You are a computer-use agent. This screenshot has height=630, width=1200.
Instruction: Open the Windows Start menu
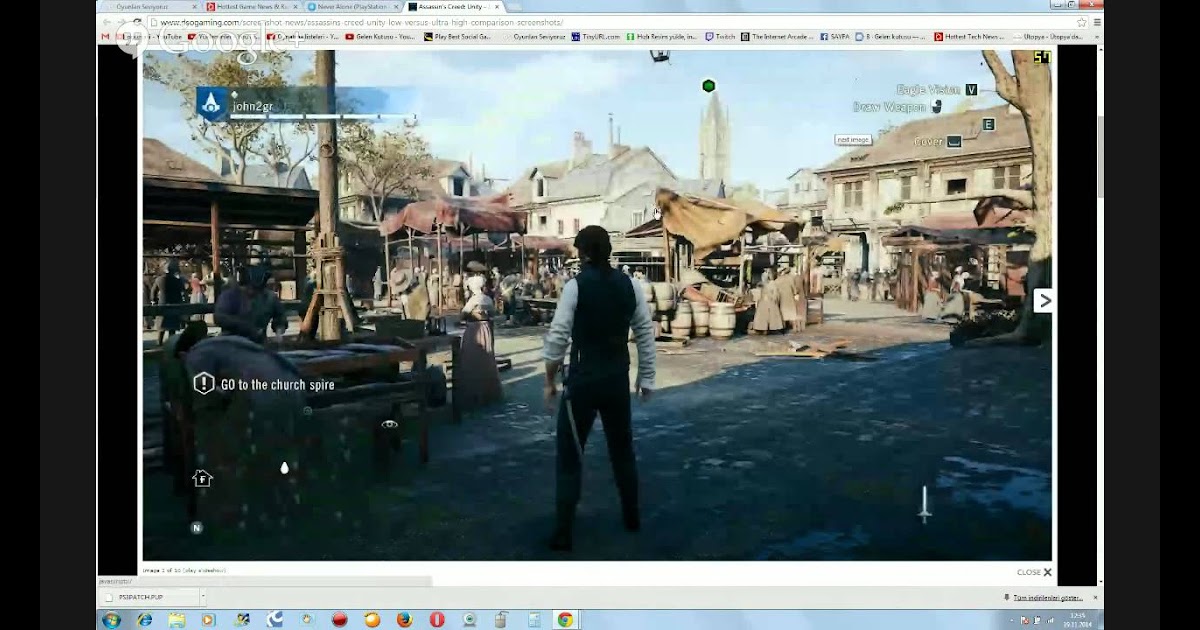click(x=111, y=619)
